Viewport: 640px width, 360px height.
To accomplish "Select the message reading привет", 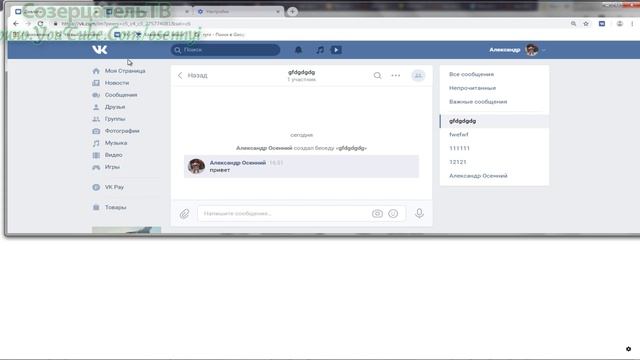I will pyautogui.click(x=301, y=166).
